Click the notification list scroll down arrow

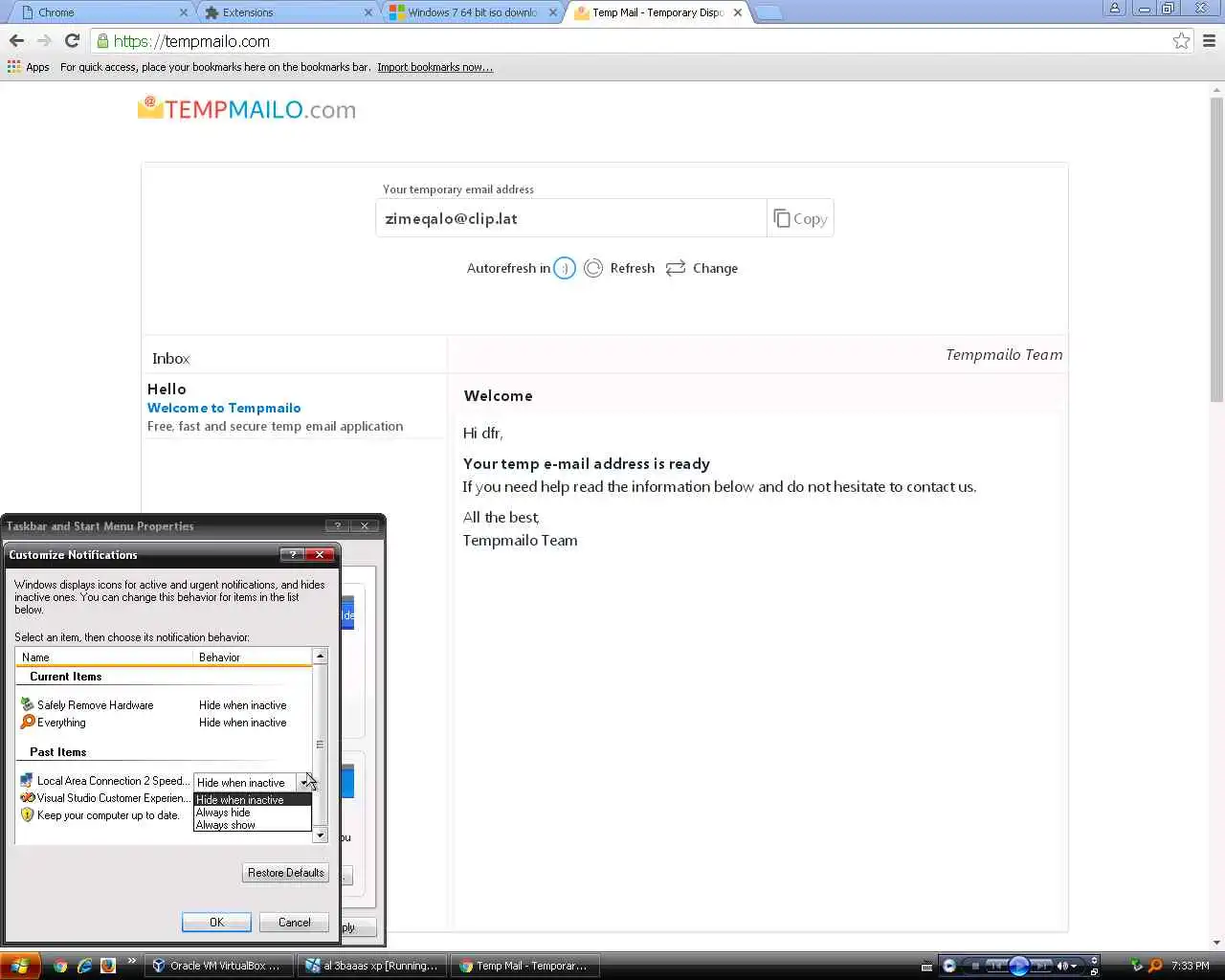coord(320,835)
